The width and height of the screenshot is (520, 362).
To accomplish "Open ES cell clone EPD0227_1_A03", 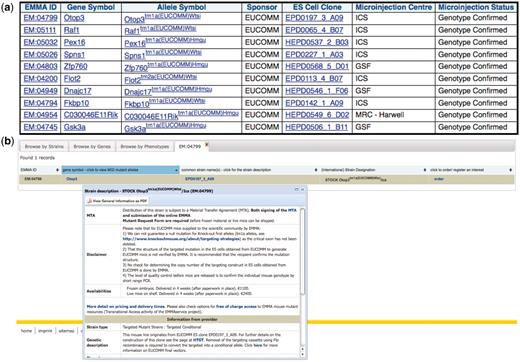I will tap(314, 54).
